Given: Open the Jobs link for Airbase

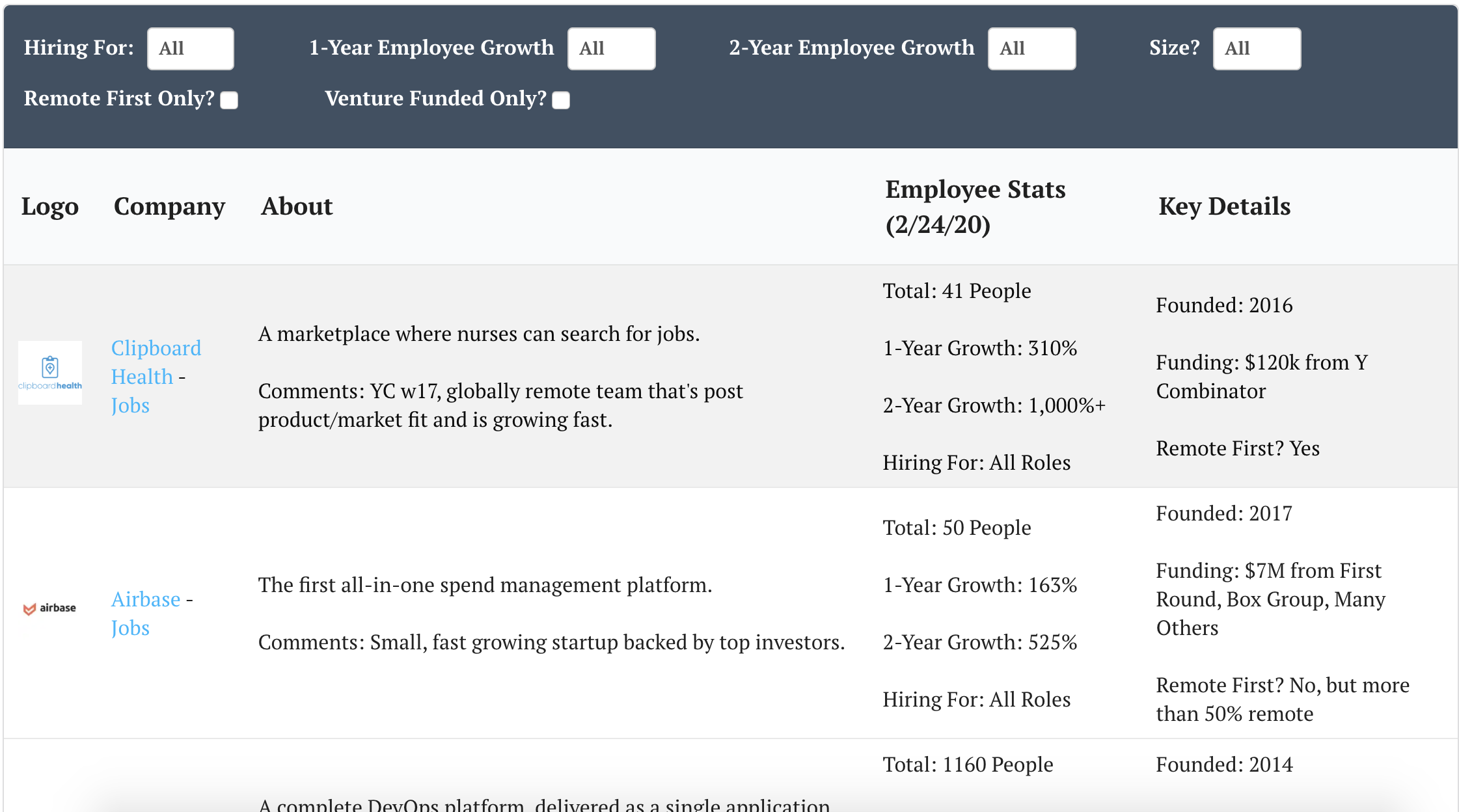Looking at the screenshot, I should pos(130,628).
